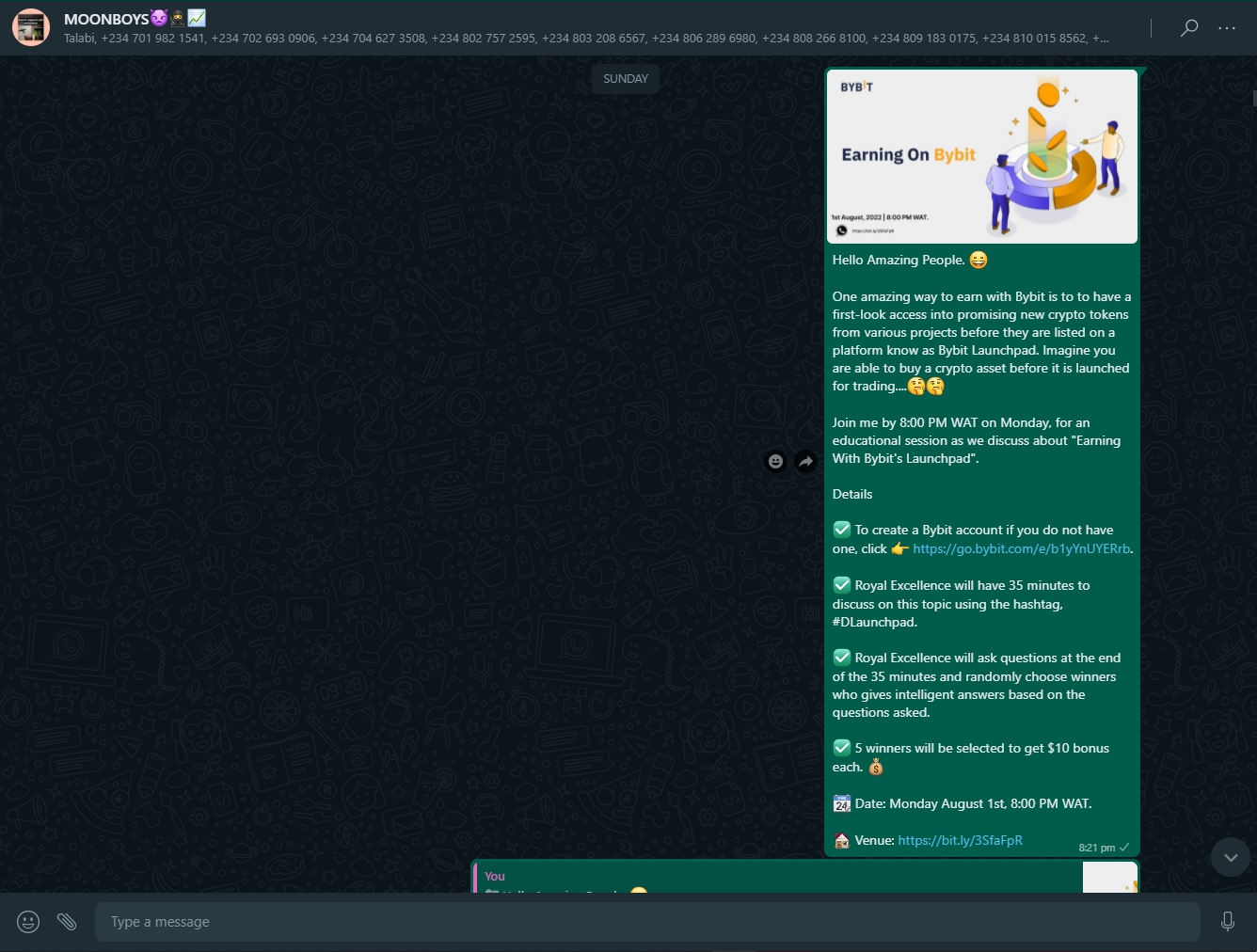Click the 'Hello Amazing People.' greeting text

coord(899,261)
